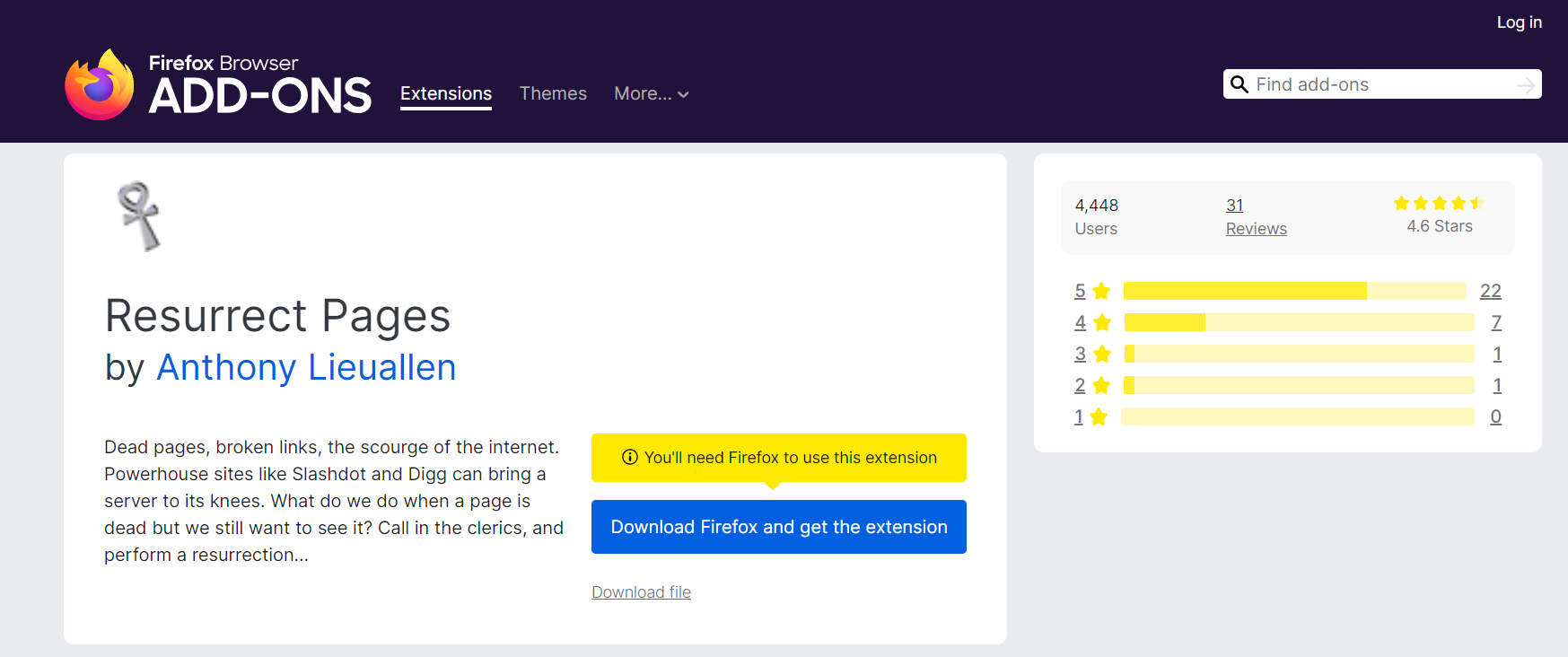Open the Anthony Lieuallen author page
This screenshot has width=1568, height=657.
click(306, 367)
